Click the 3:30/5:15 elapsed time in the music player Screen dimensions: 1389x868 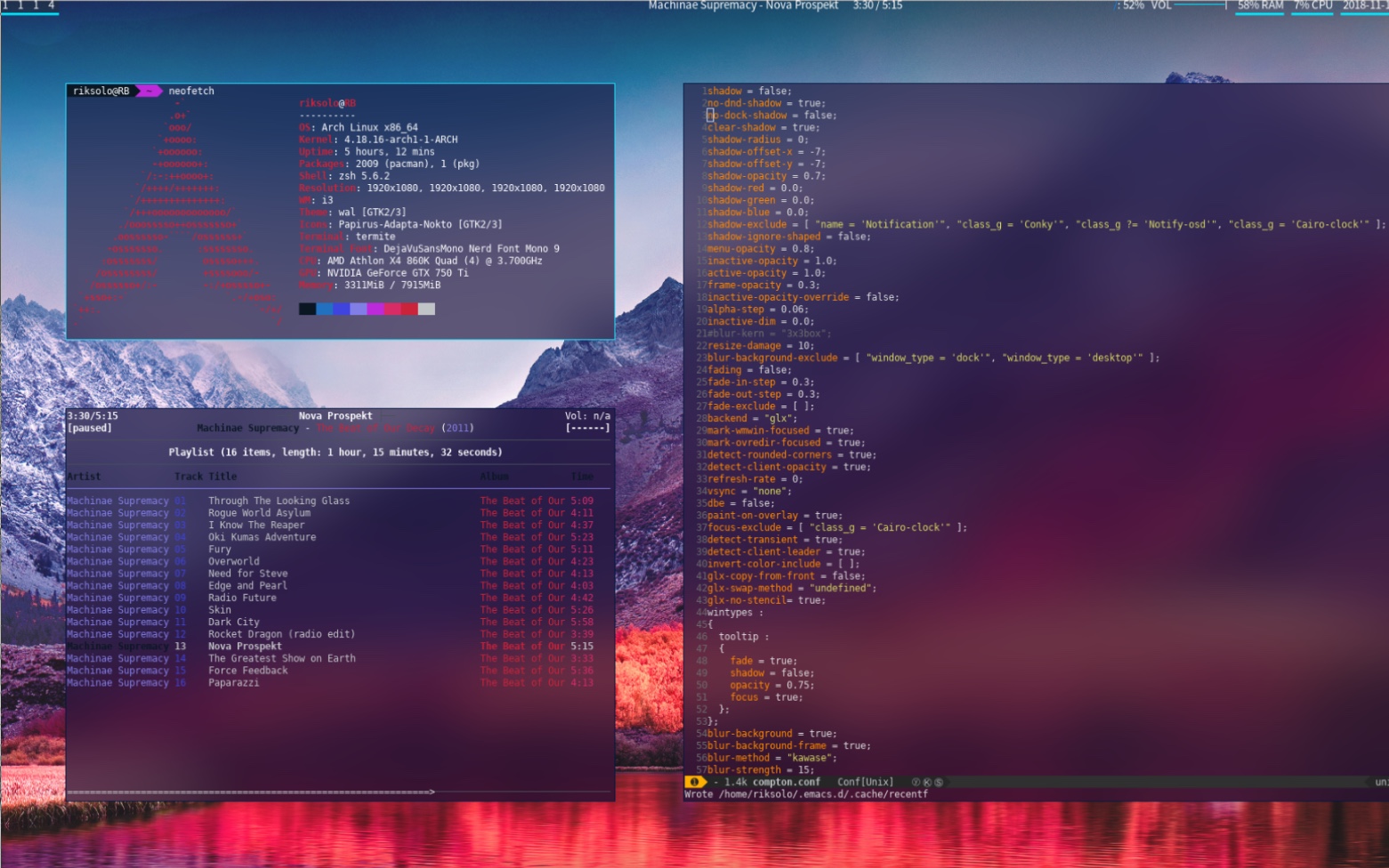[93, 415]
